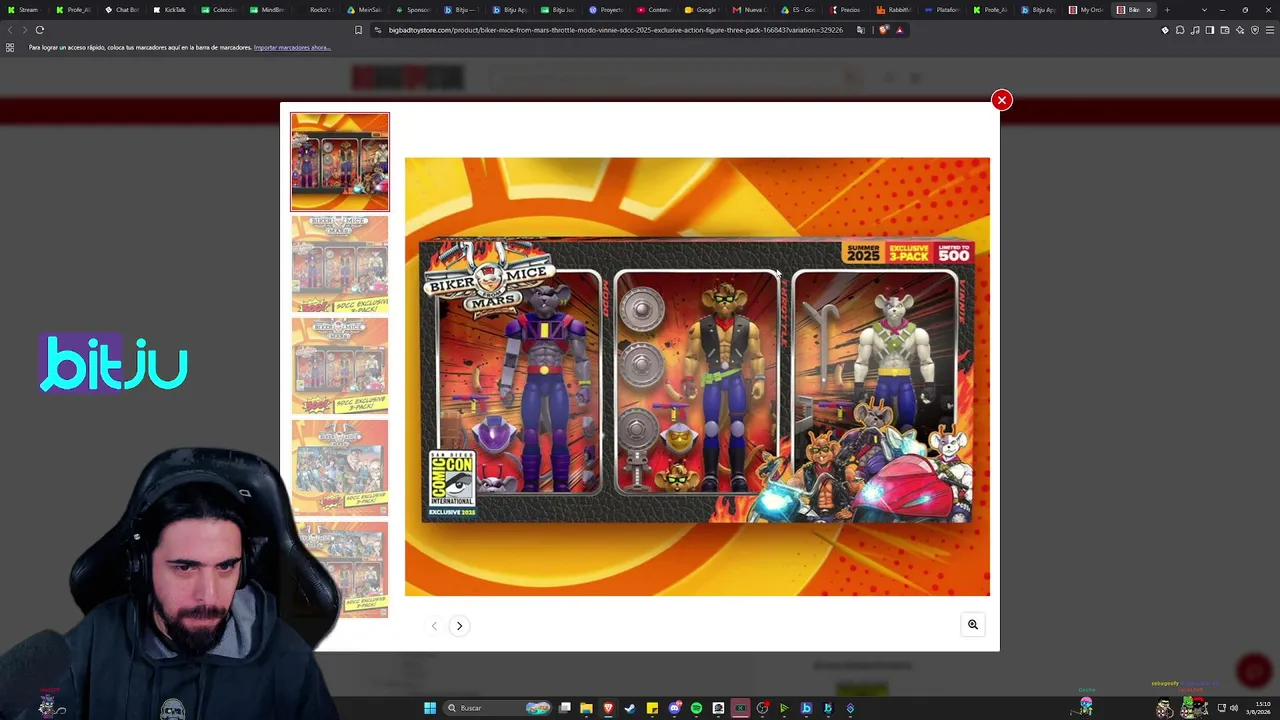The height and width of the screenshot is (720, 1280).
Task: Open Brave Shields panel in address bar
Action: coord(885,30)
